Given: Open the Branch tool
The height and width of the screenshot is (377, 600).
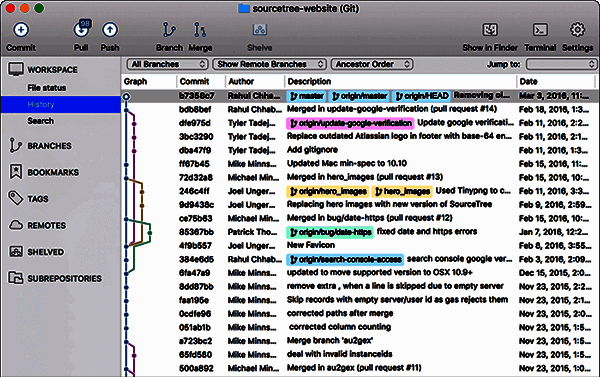Looking at the screenshot, I should [169, 30].
